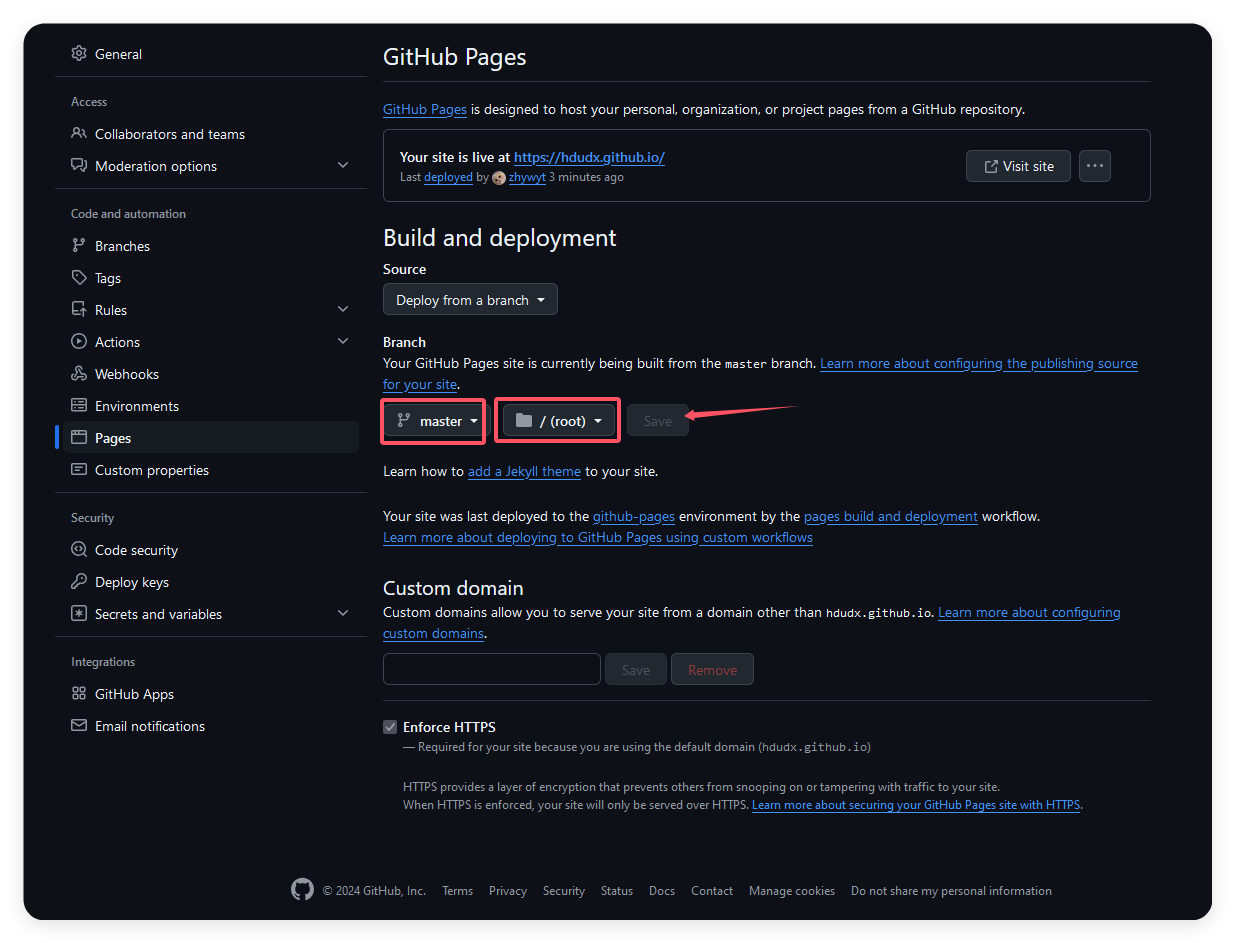Click the Webhooks icon in sidebar

[x=79, y=374]
